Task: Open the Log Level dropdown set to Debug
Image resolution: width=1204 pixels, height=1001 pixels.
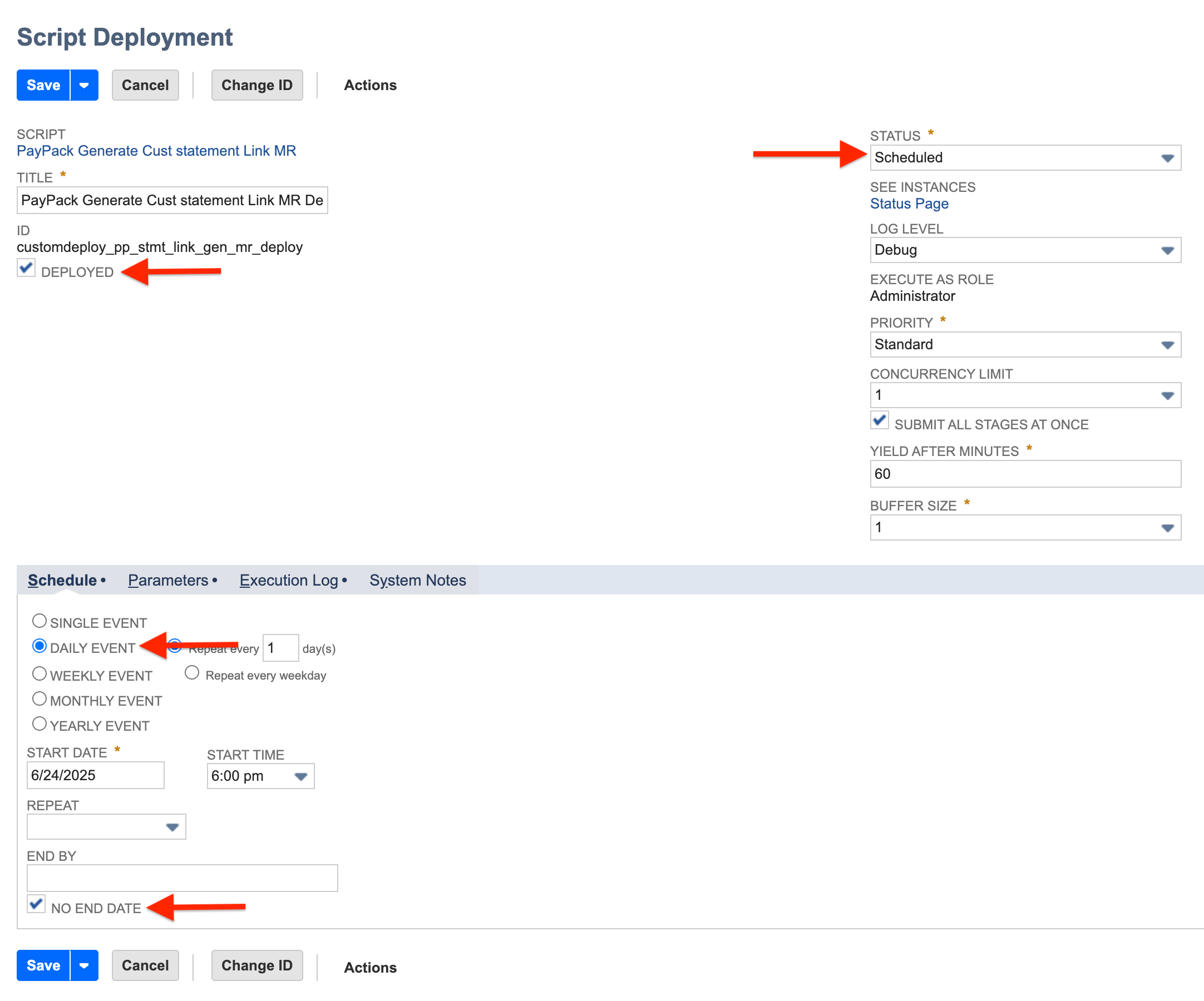Action: point(1168,250)
